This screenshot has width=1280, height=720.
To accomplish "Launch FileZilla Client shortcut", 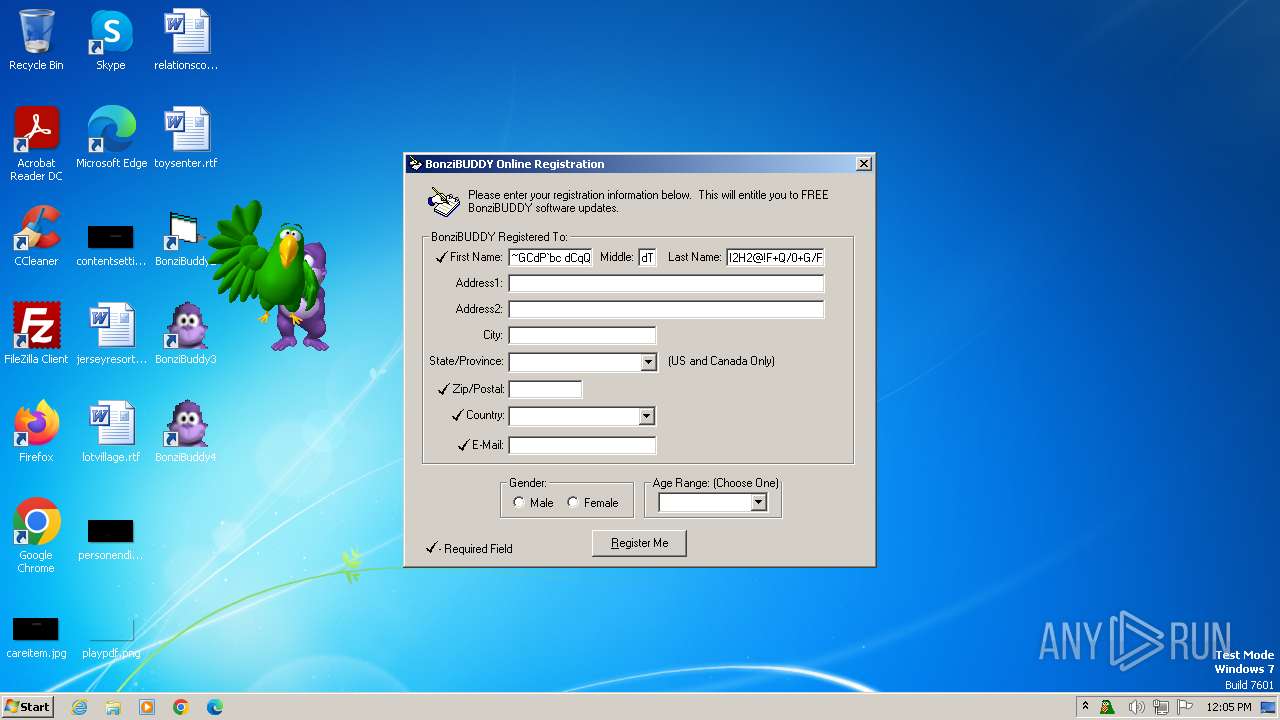I will pos(36,333).
